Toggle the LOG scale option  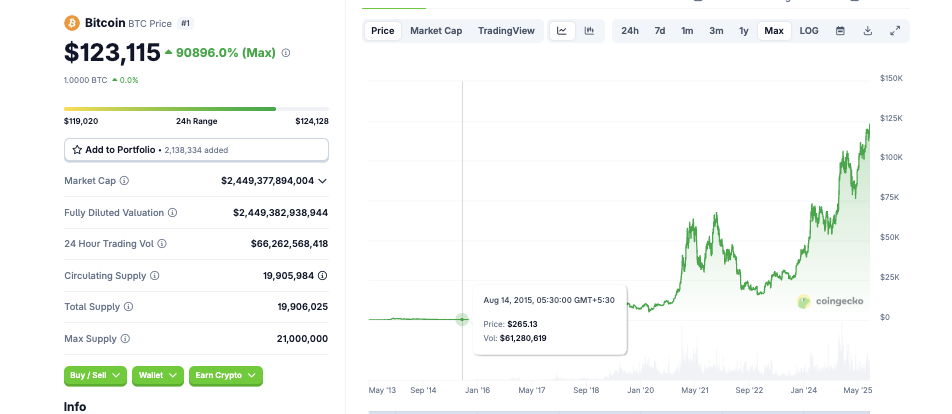[x=809, y=31]
